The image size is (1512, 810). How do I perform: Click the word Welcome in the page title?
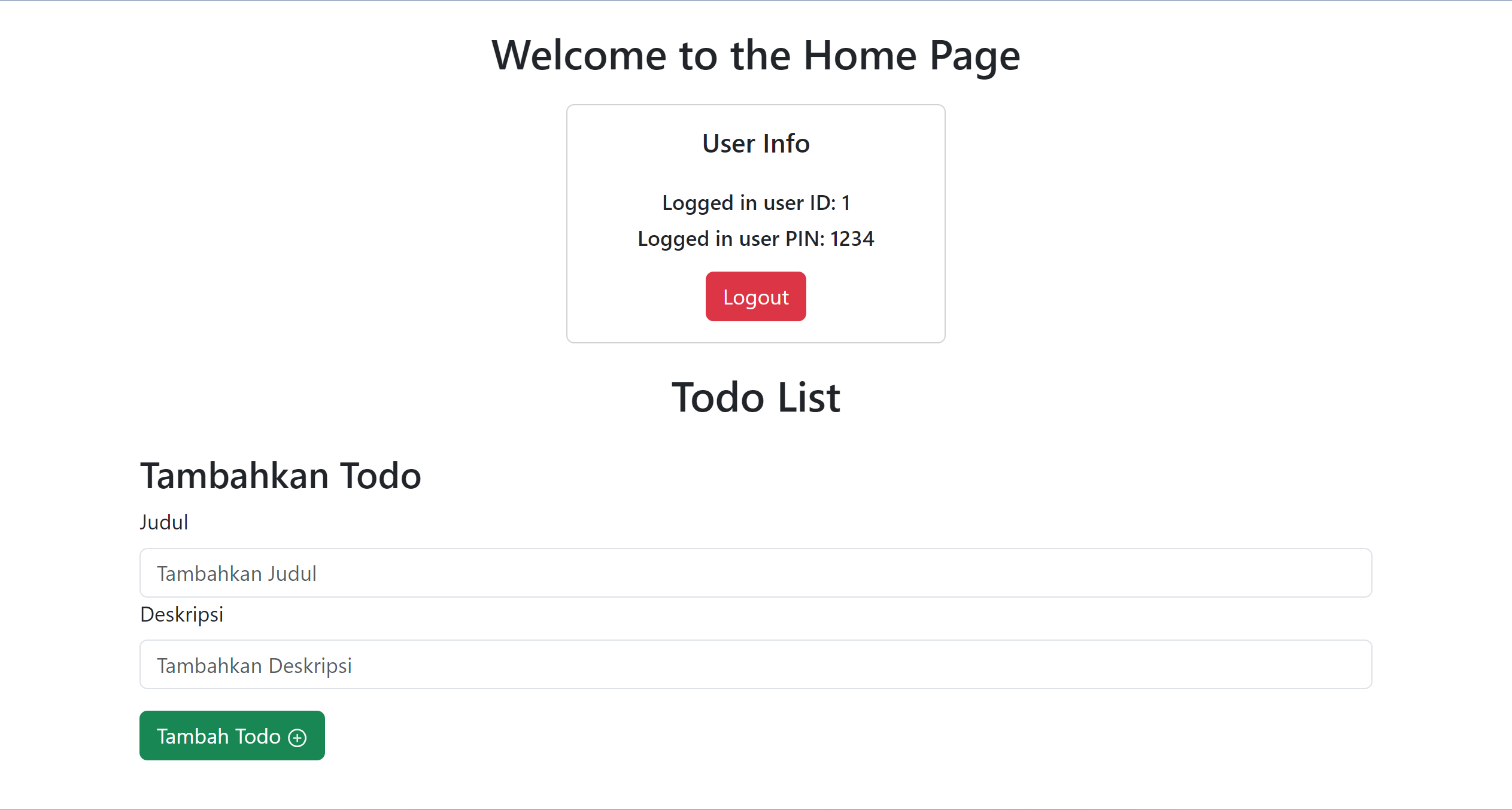[579, 55]
